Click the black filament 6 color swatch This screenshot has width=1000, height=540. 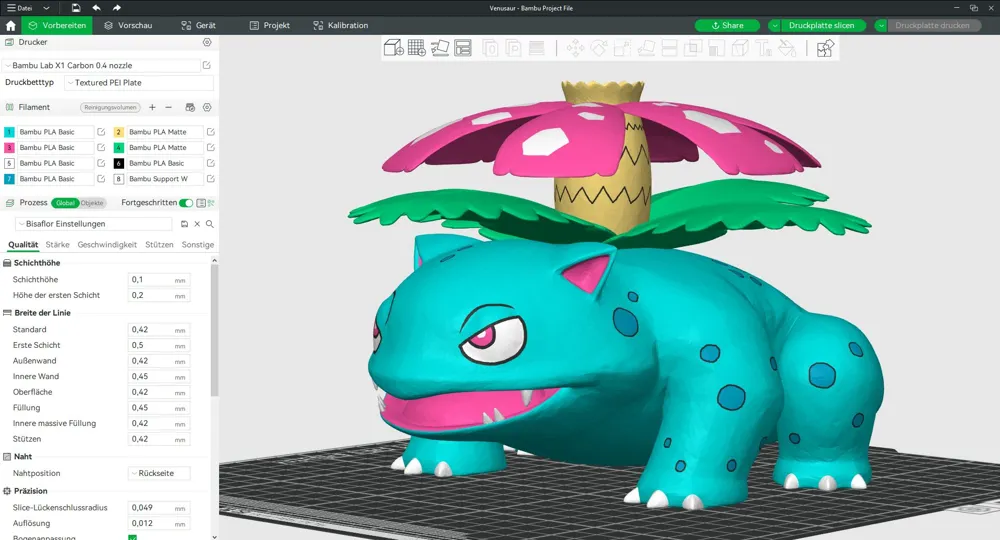119,163
